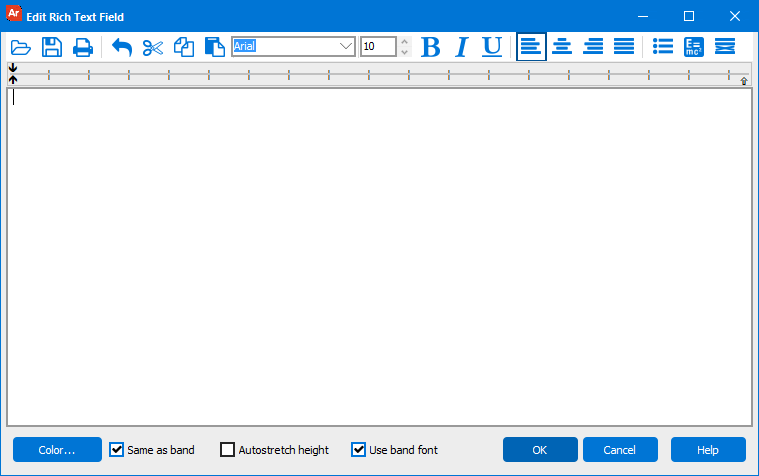
Task: Click the Undo arrow icon
Action: tap(122, 47)
